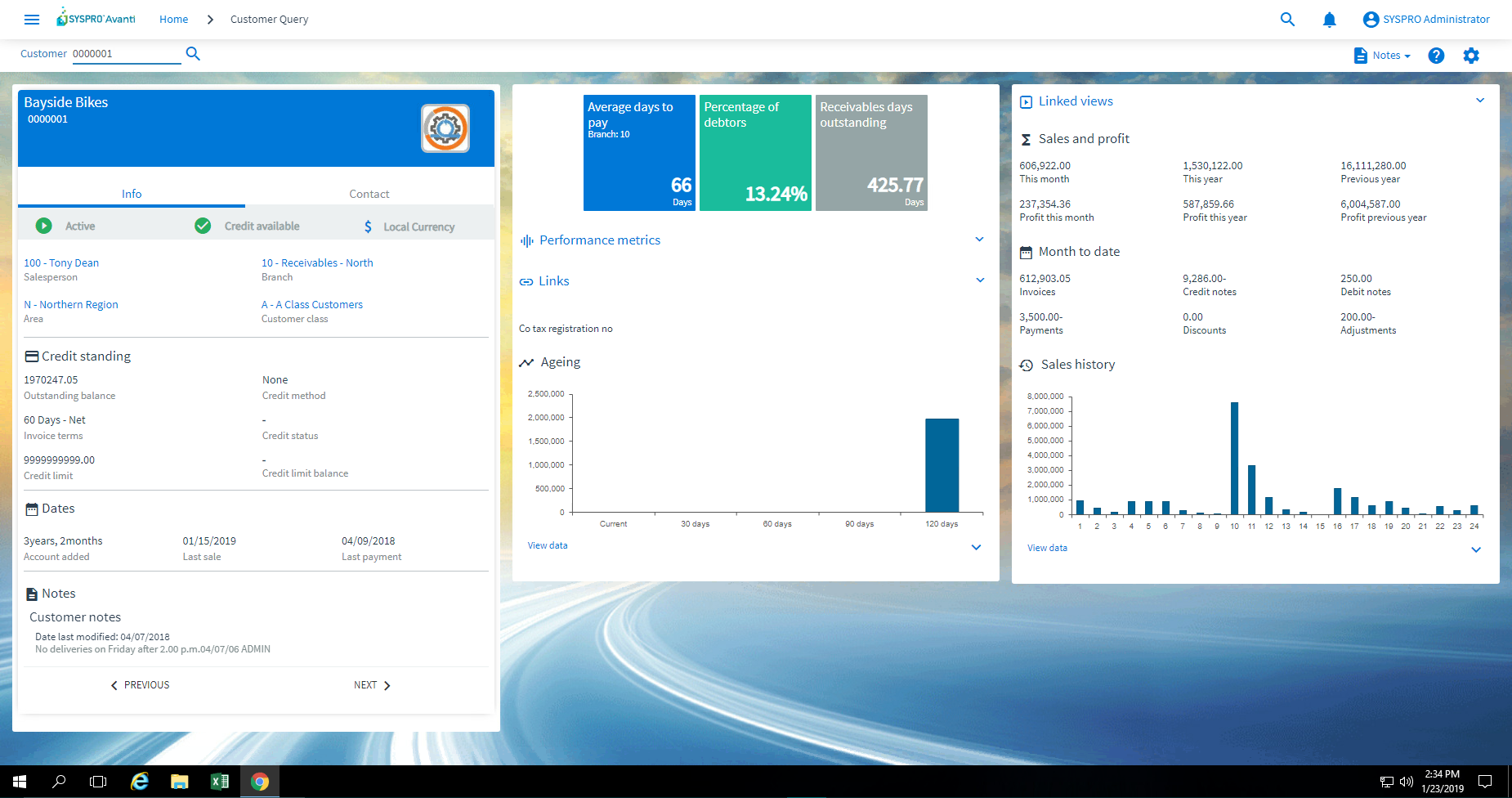Image resolution: width=1512 pixels, height=798 pixels.
Task: Open the help question mark icon
Action: [1436, 56]
